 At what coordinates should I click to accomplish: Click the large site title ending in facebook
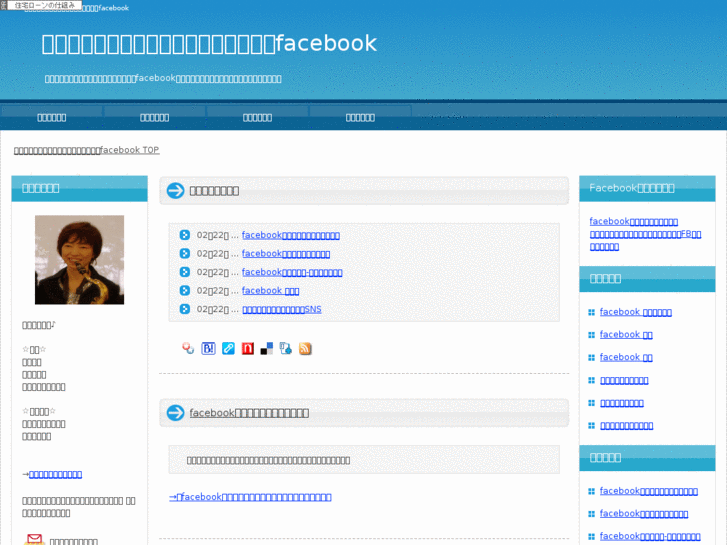pos(209,44)
